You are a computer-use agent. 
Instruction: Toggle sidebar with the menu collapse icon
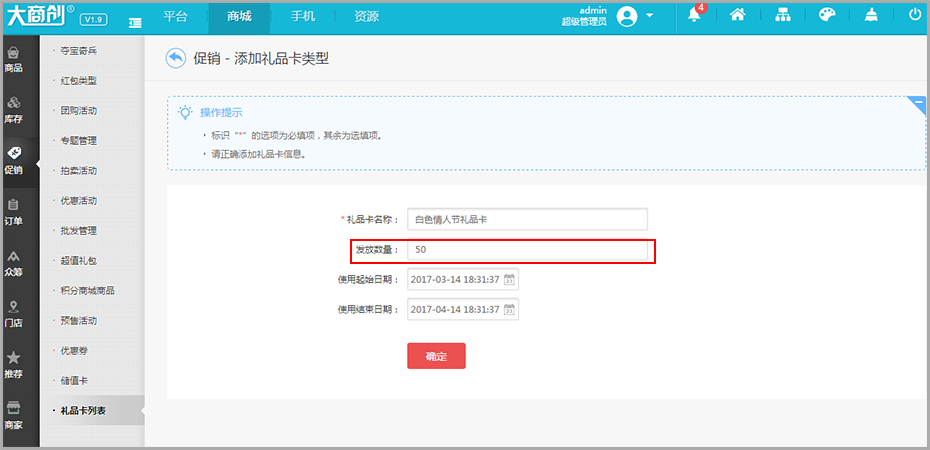135,23
